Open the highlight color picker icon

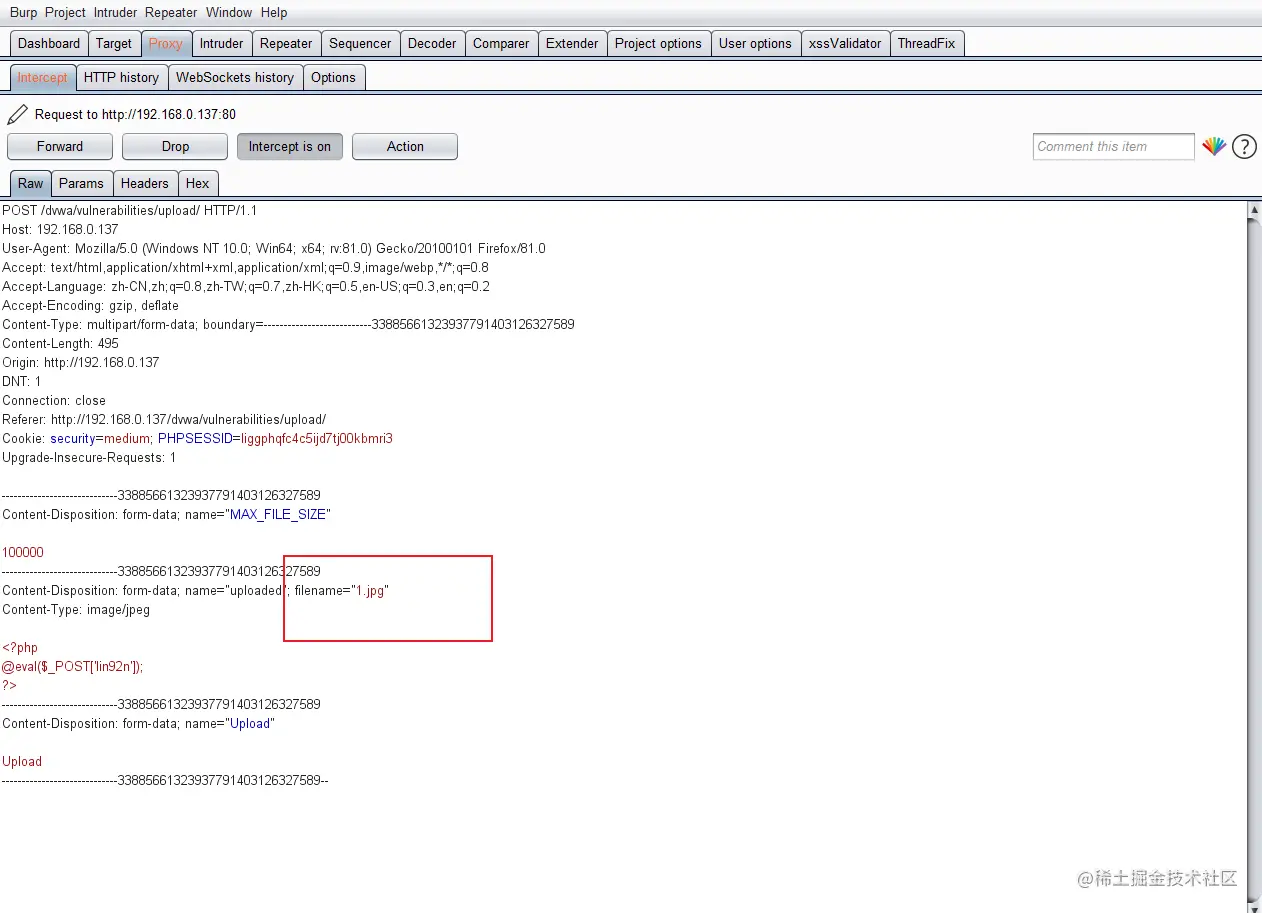(x=1214, y=146)
